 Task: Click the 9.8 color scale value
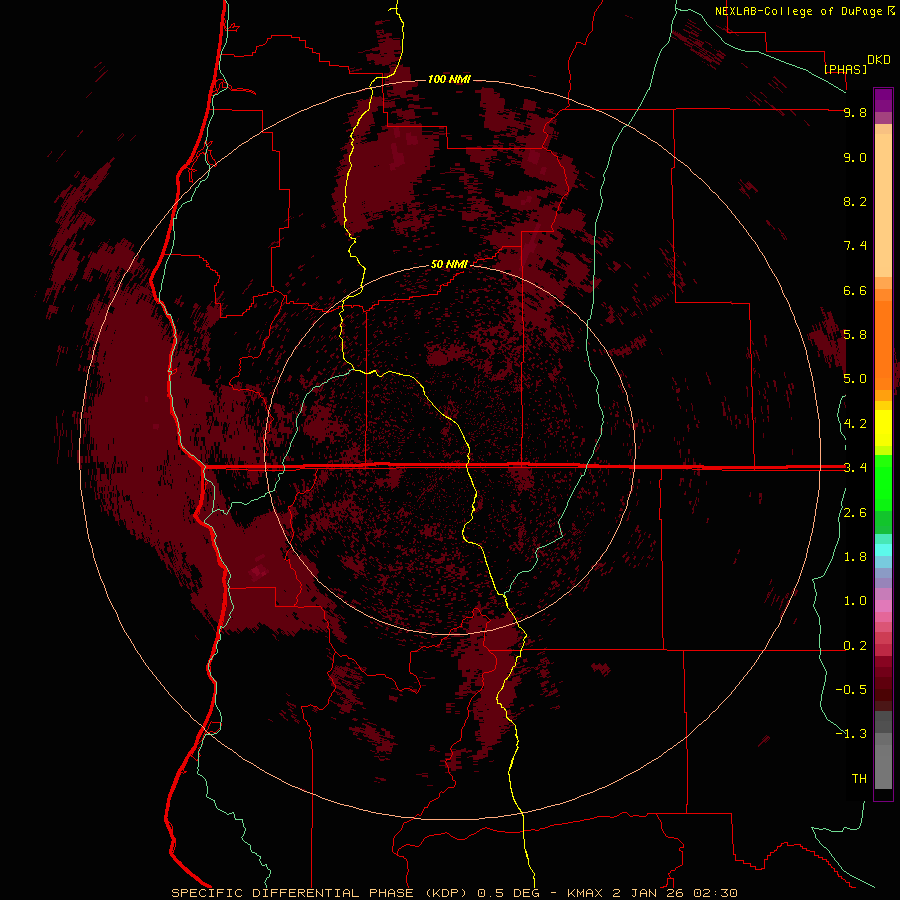point(855,112)
